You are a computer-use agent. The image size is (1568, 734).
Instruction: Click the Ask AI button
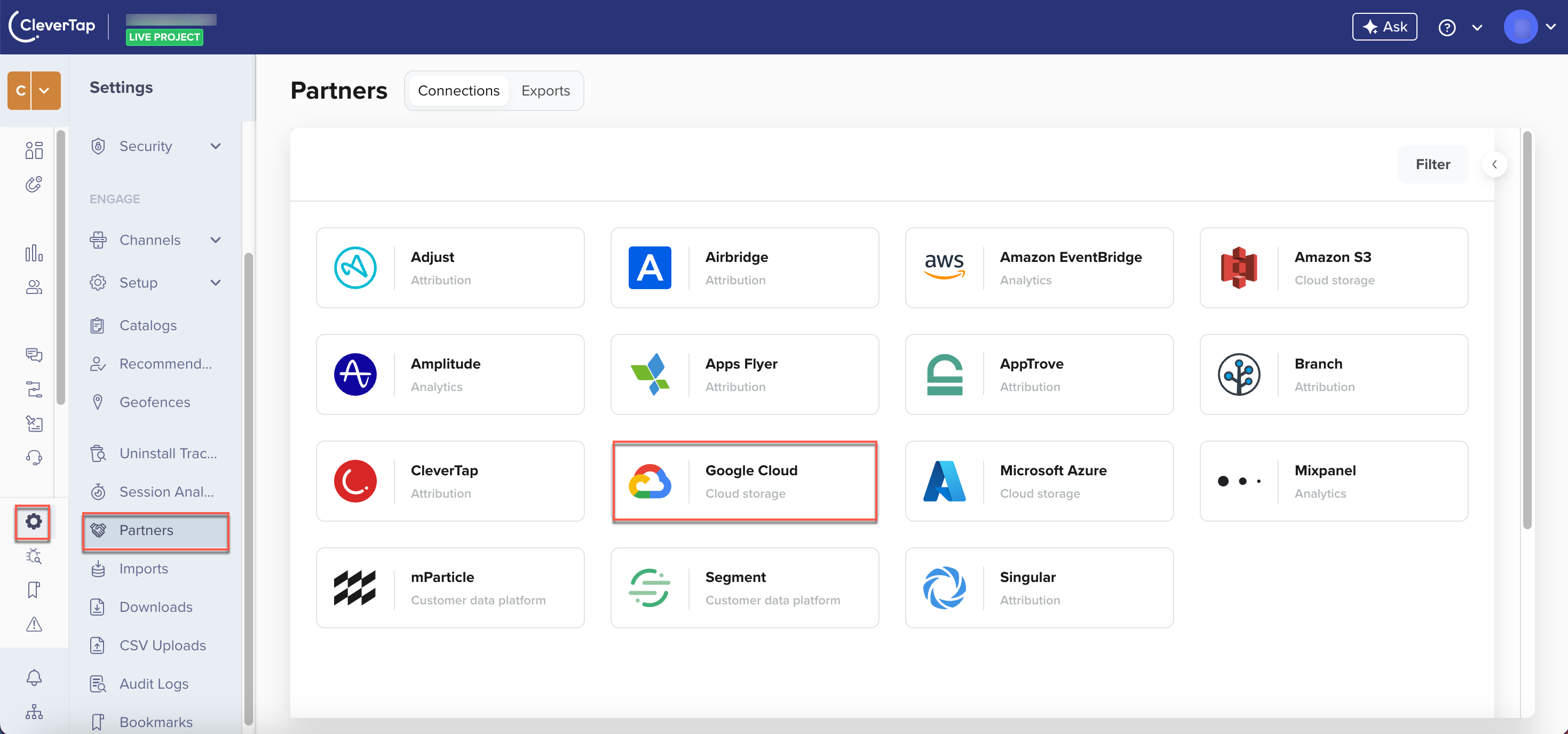(1384, 27)
